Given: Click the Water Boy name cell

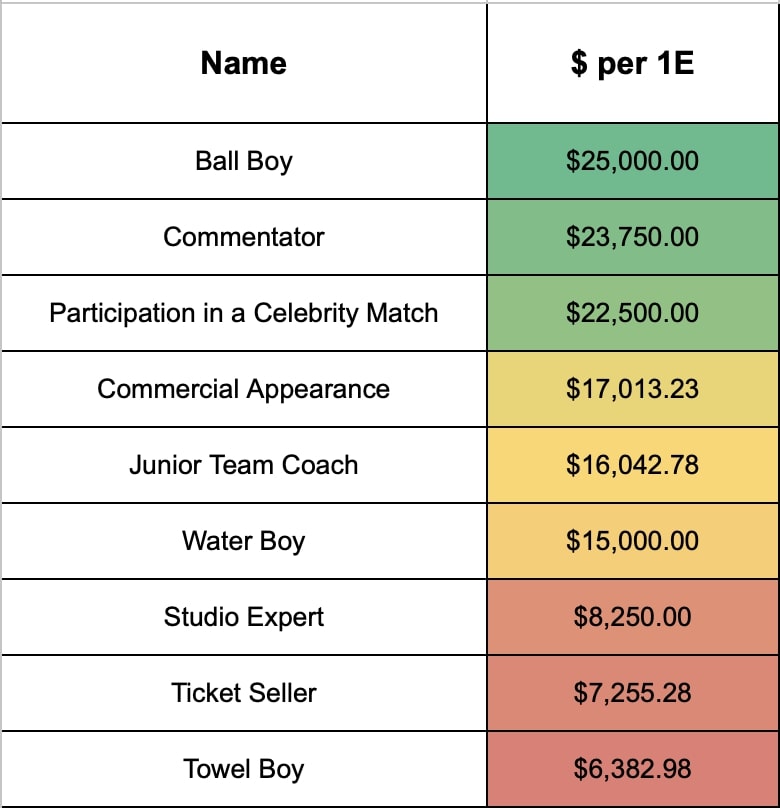Looking at the screenshot, I should coord(244,541).
